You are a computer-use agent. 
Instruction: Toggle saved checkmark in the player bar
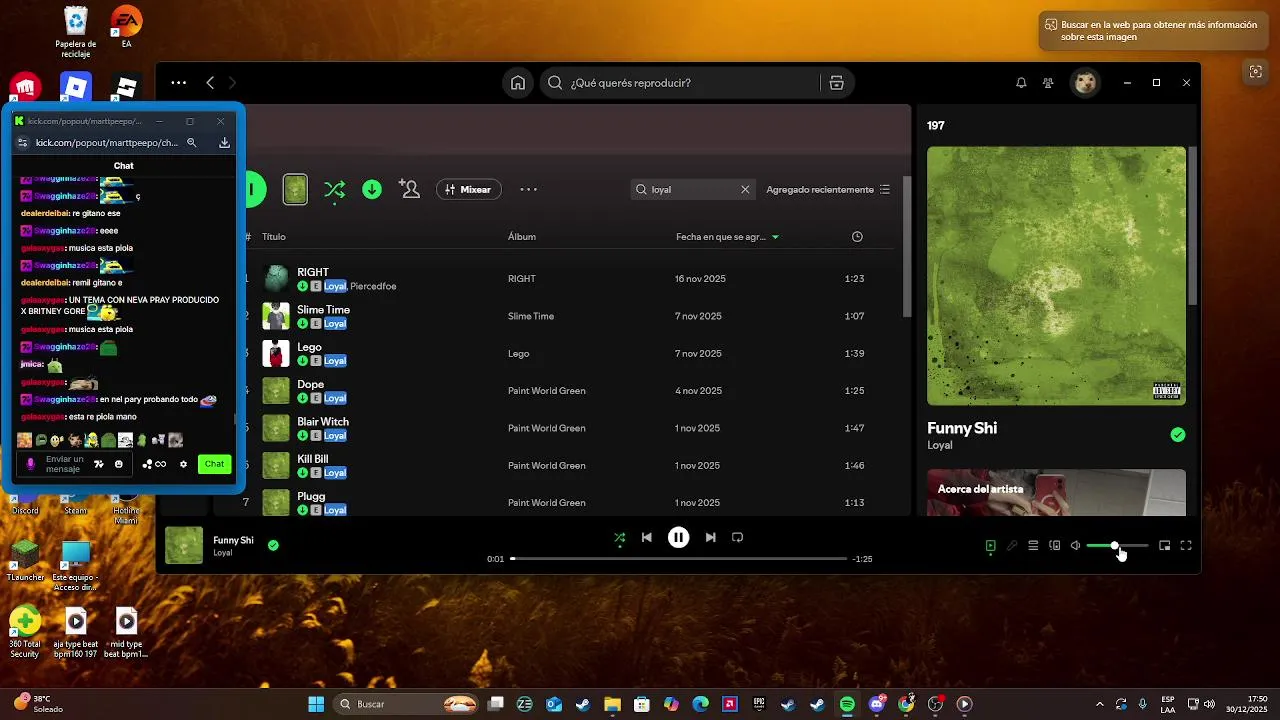(x=273, y=545)
